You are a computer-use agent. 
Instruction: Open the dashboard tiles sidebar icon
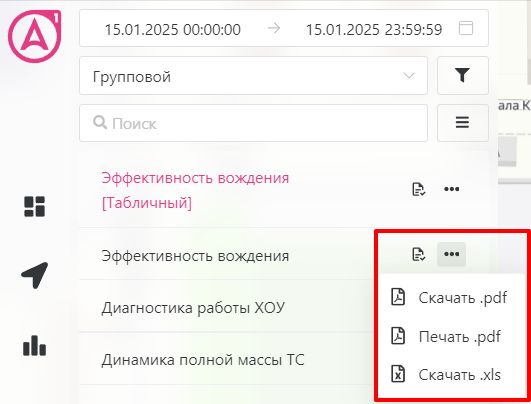tap(34, 206)
